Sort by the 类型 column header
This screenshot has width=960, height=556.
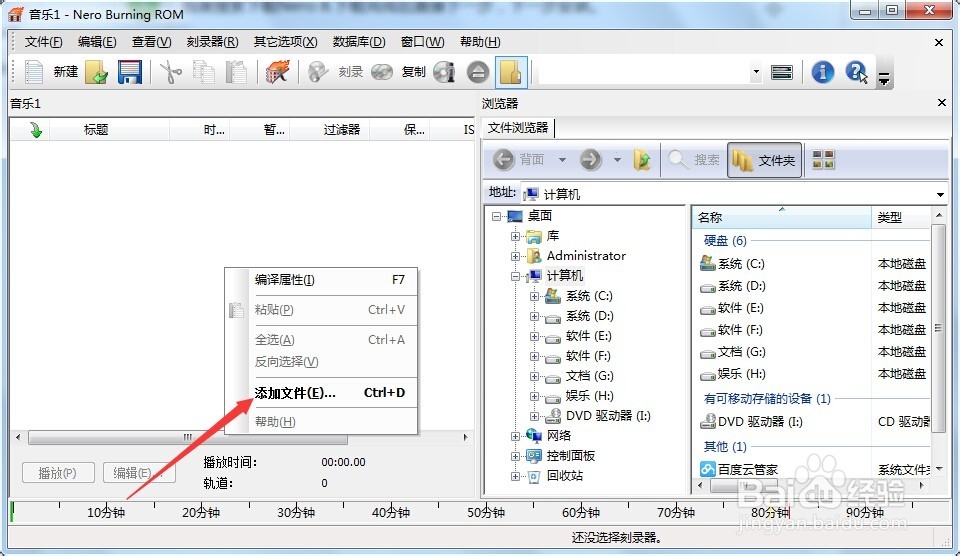pos(901,217)
